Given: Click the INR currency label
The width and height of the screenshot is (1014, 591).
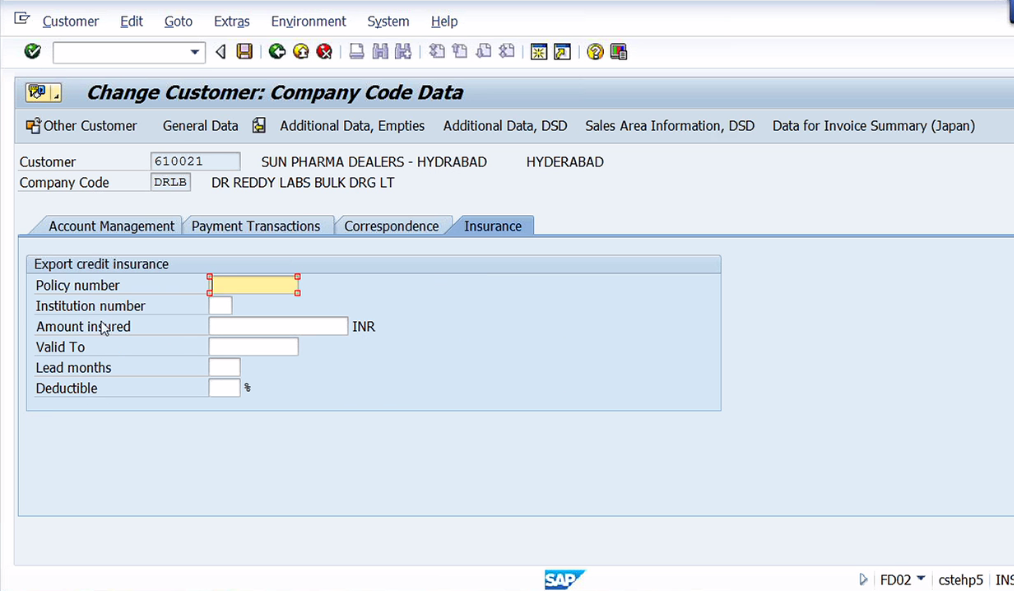Looking at the screenshot, I should tap(363, 327).
